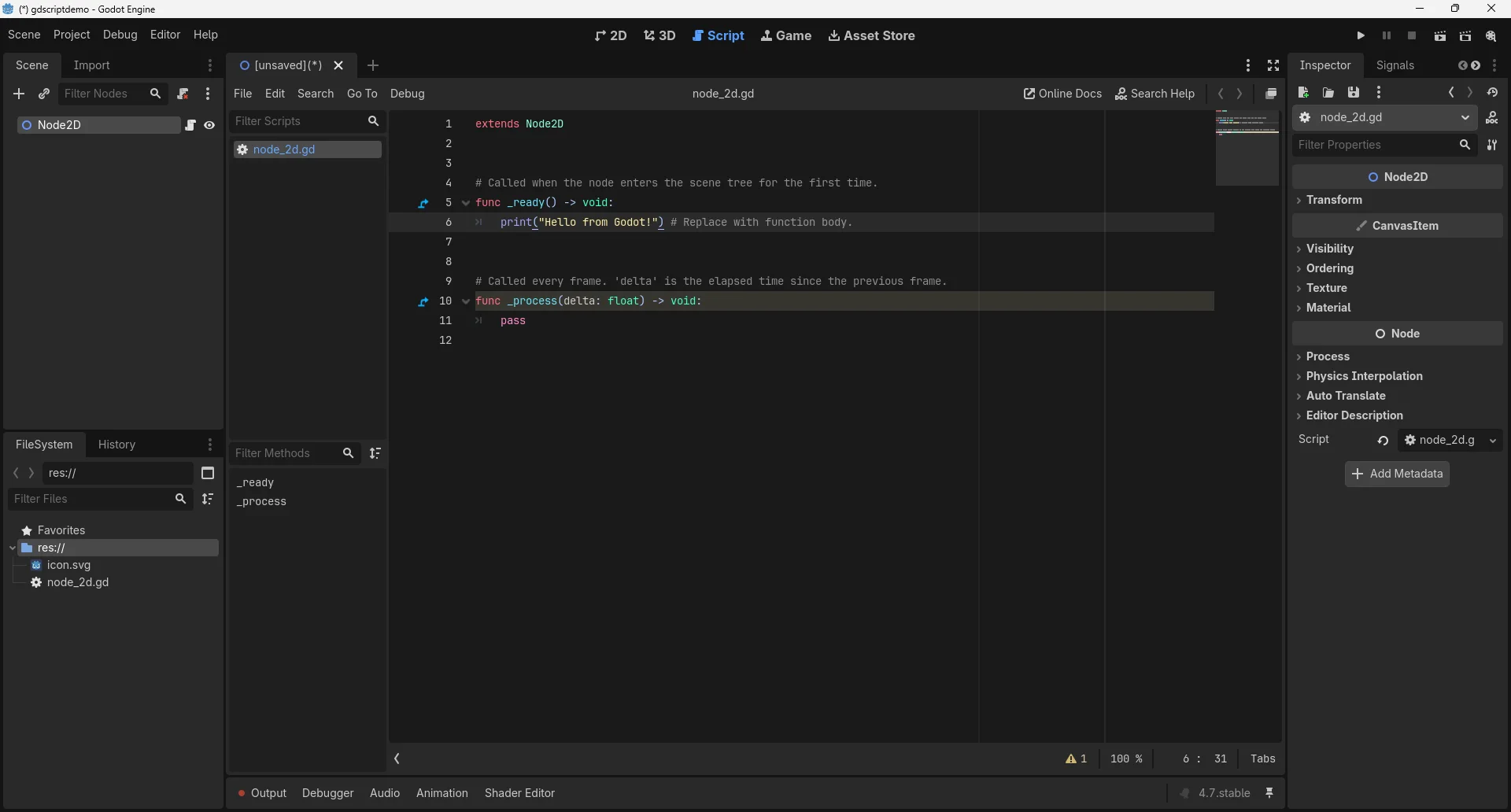Load an existing resource in Inspector
The height and width of the screenshot is (812, 1511).
tap(1328, 93)
